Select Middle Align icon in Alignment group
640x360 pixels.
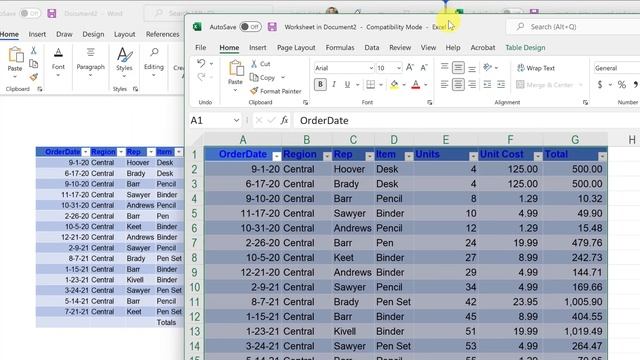point(458,67)
